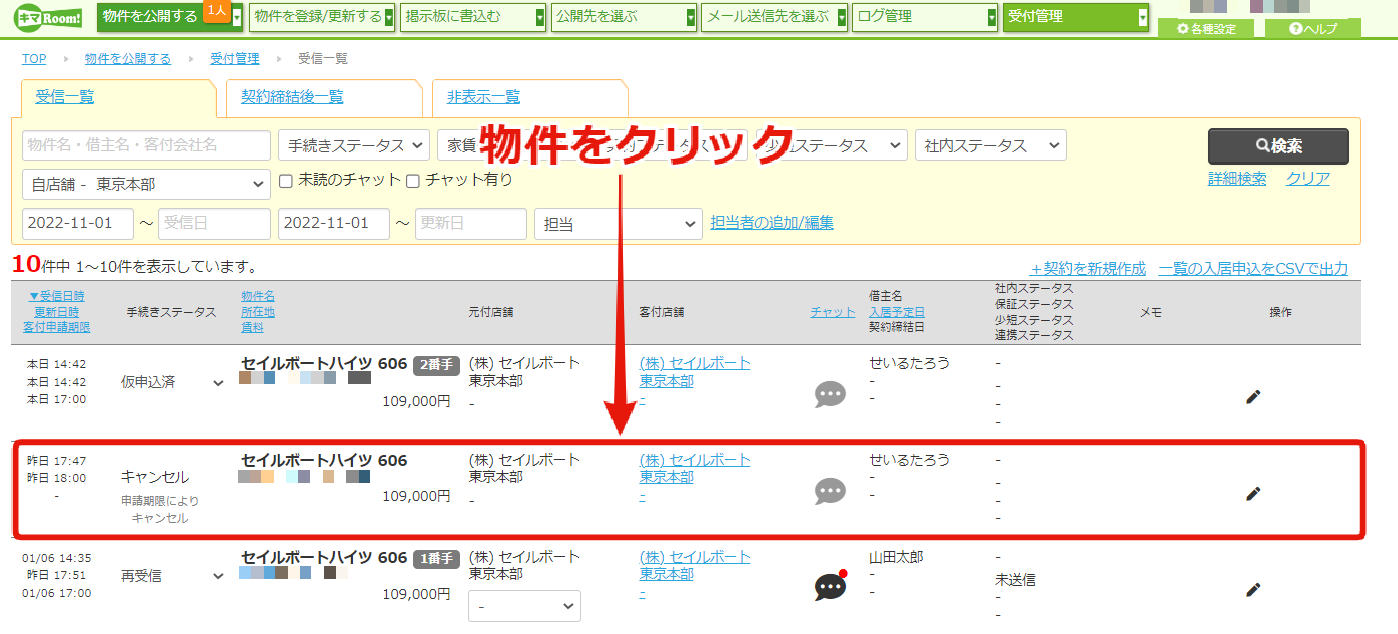
Task: Switch to 契約締結後一覧 tab
Action: click(292, 97)
